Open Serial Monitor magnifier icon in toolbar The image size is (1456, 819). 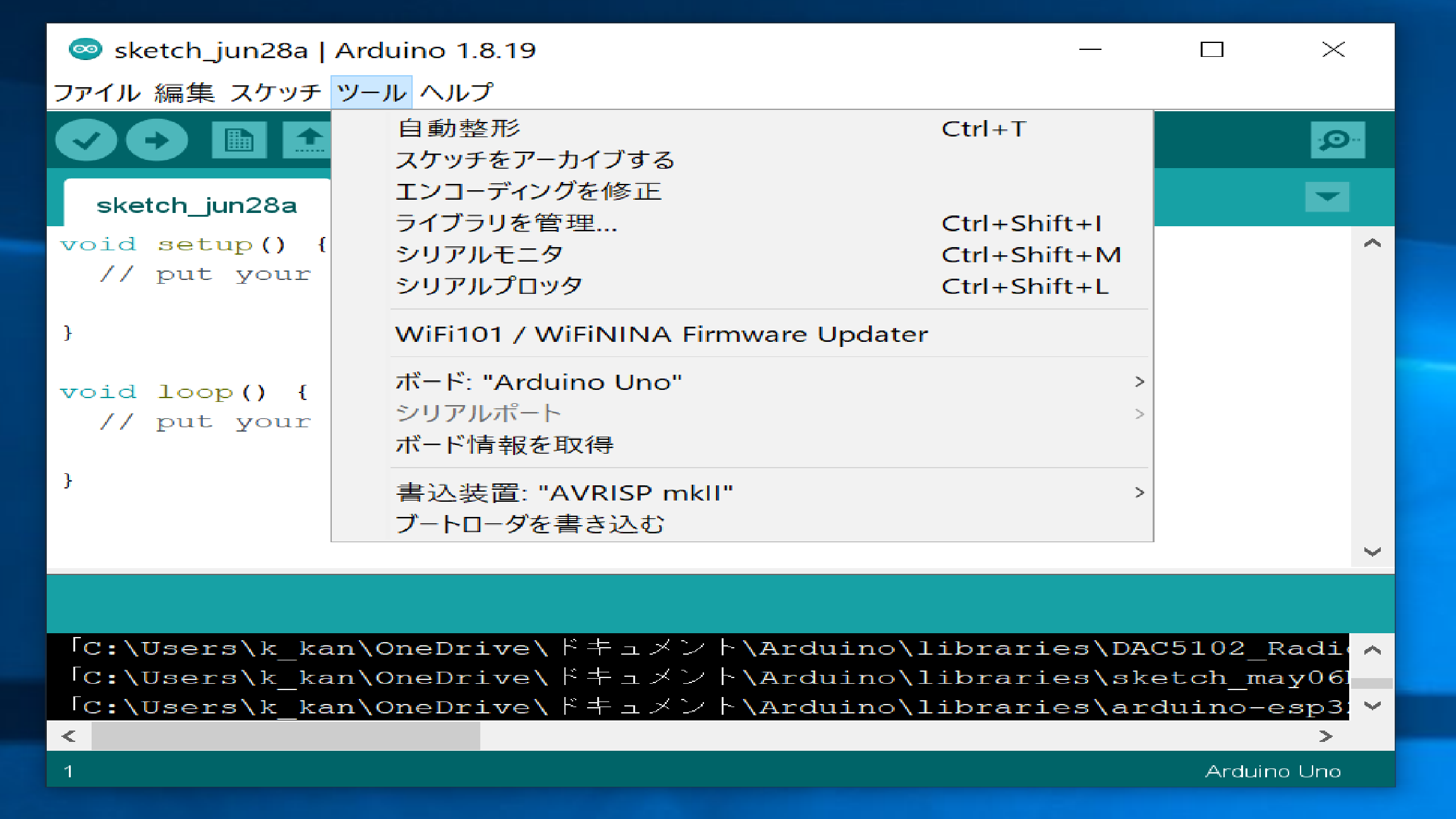click(1337, 140)
